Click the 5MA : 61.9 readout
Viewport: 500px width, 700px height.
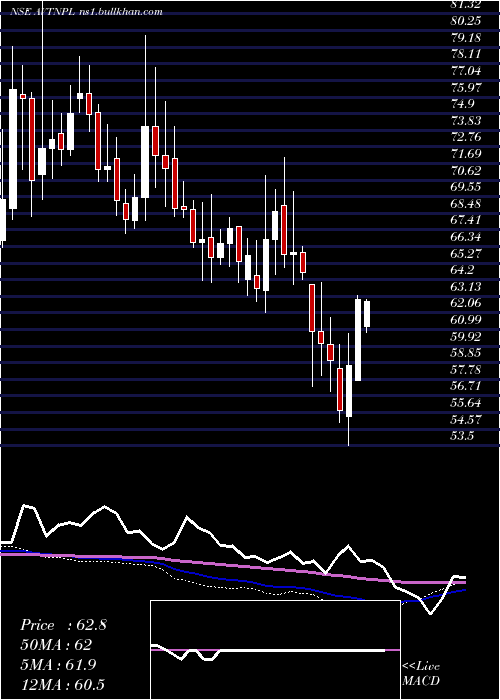[x=59, y=665]
